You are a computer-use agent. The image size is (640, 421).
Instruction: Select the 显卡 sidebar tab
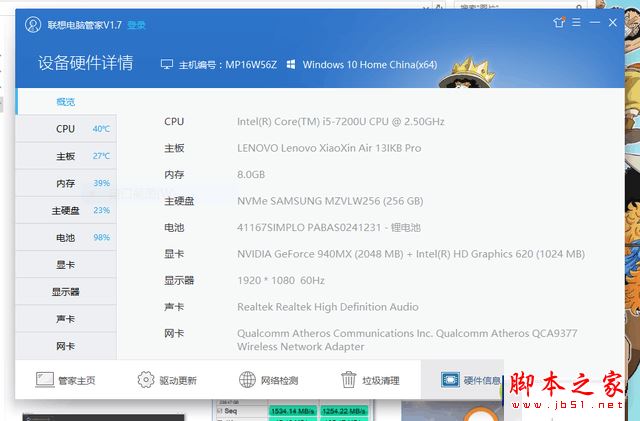click(66, 265)
